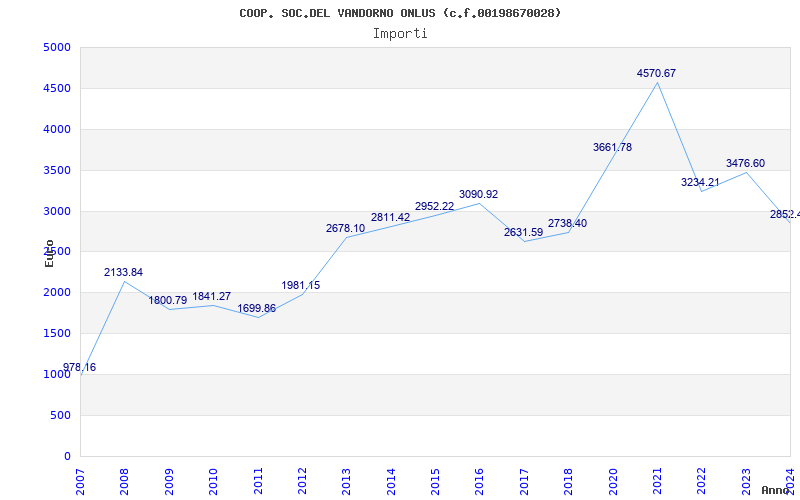Screen dimensions: 800x500
Task: Click the 978.16 data label
Action: (x=79, y=367)
